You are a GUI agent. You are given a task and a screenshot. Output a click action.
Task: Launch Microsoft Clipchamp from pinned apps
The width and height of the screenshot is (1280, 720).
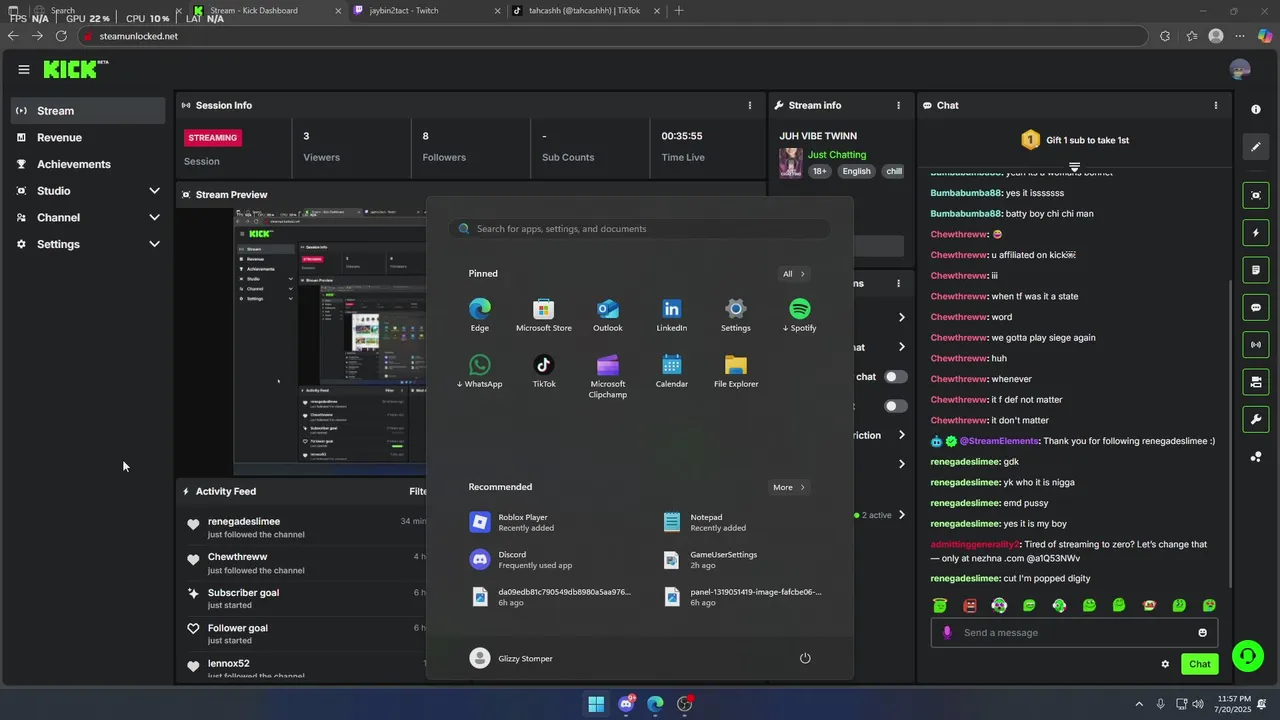pos(608,376)
